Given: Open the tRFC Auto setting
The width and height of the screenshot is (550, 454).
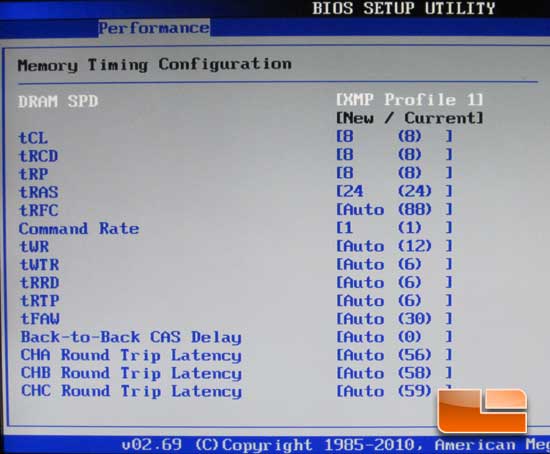Looking at the screenshot, I should click(394, 209).
